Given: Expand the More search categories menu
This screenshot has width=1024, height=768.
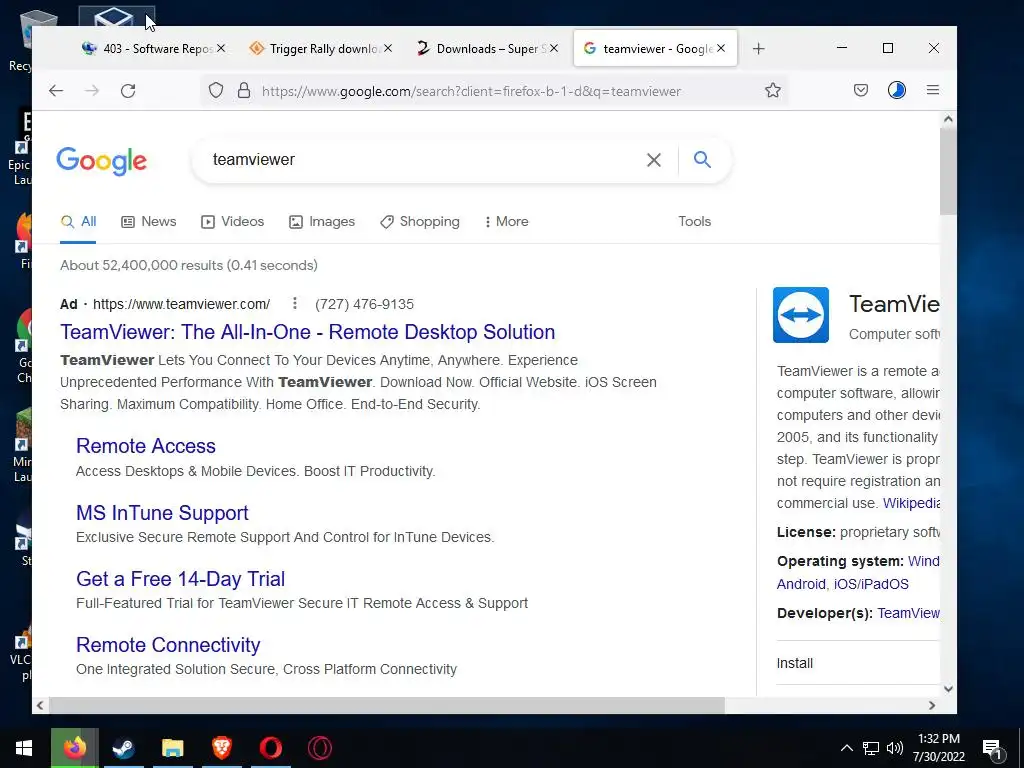Looking at the screenshot, I should (506, 221).
